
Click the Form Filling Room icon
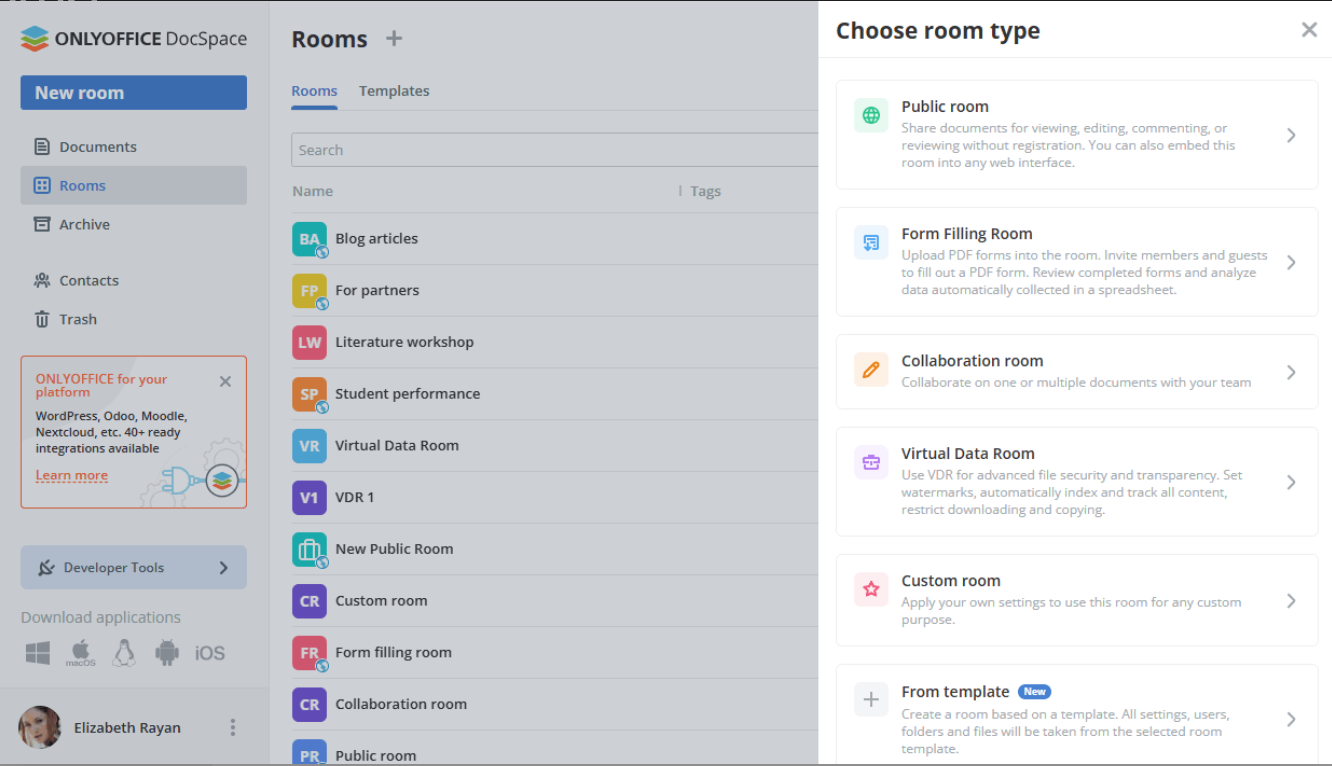(871, 243)
